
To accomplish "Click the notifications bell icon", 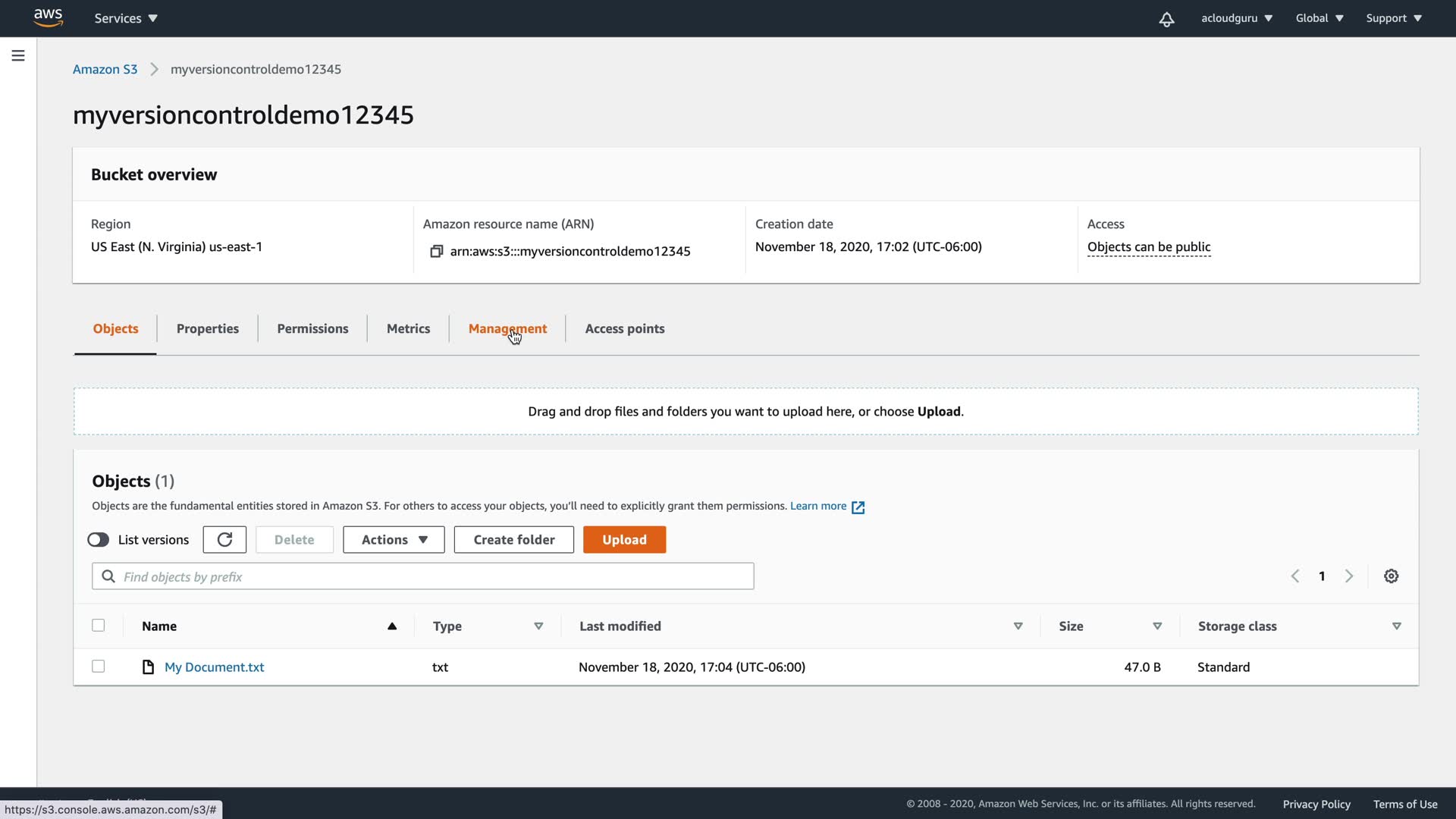I will click(x=1166, y=19).
